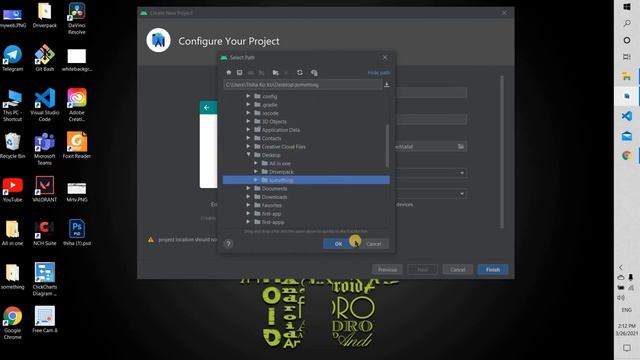The image size is (640, 360).
Task: Expand the Creative Cloud Files folder node
Action: point(248,147)
